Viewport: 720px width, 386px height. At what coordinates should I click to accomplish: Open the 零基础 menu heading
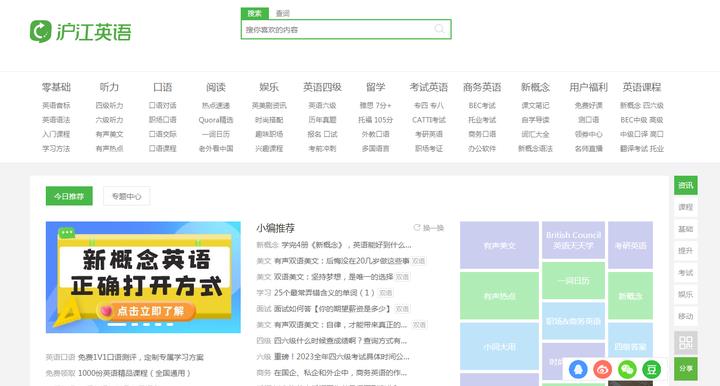56,87
